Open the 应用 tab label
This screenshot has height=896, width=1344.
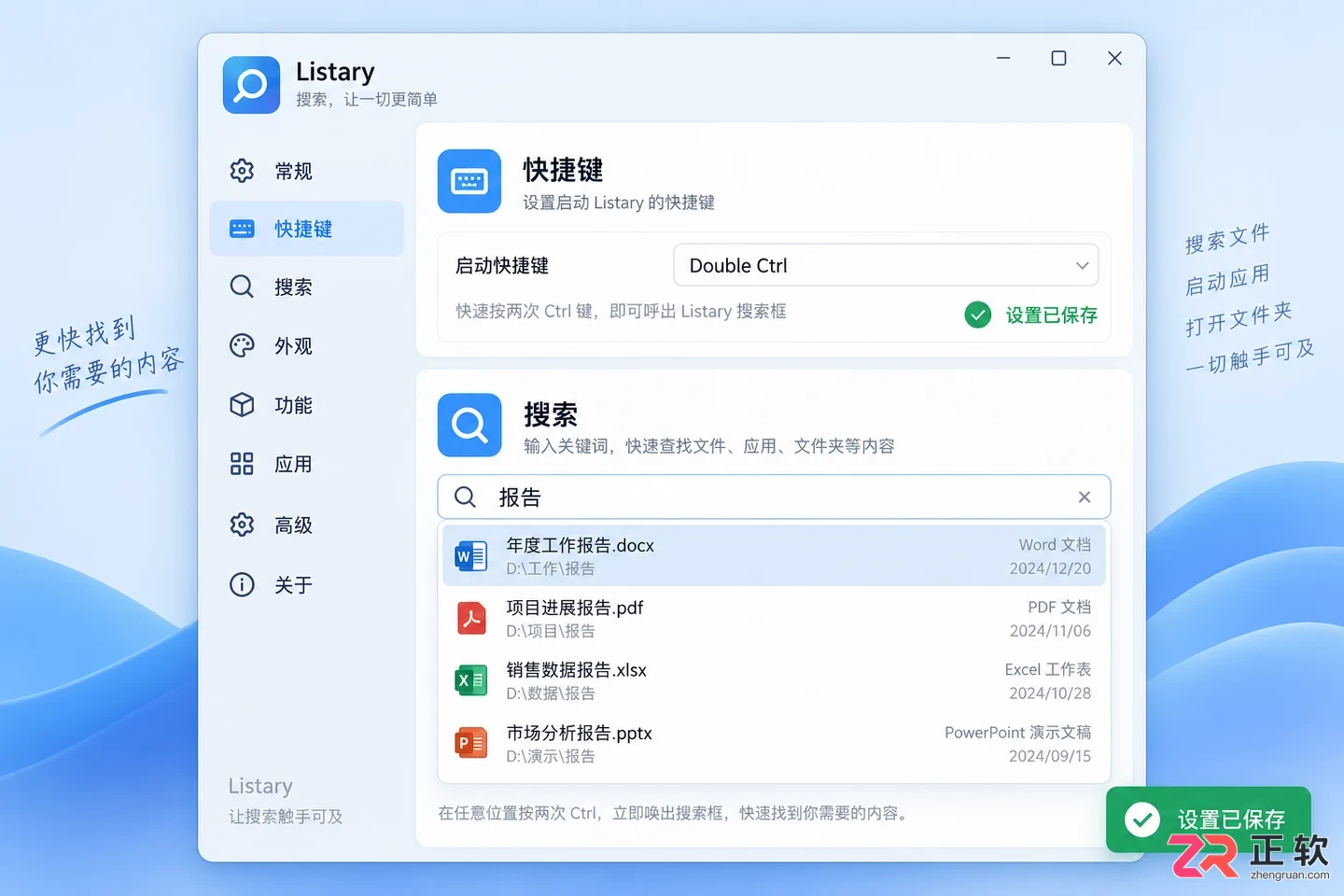tap(293, 464)
